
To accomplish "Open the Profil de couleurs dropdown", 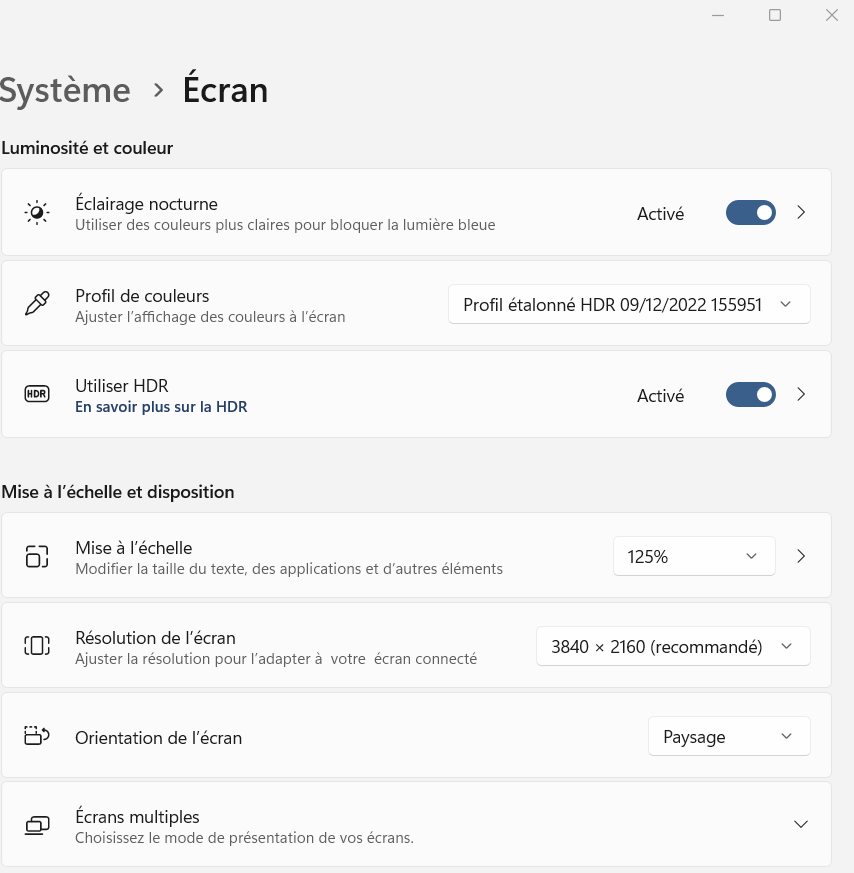I will [x=629, y=304].
